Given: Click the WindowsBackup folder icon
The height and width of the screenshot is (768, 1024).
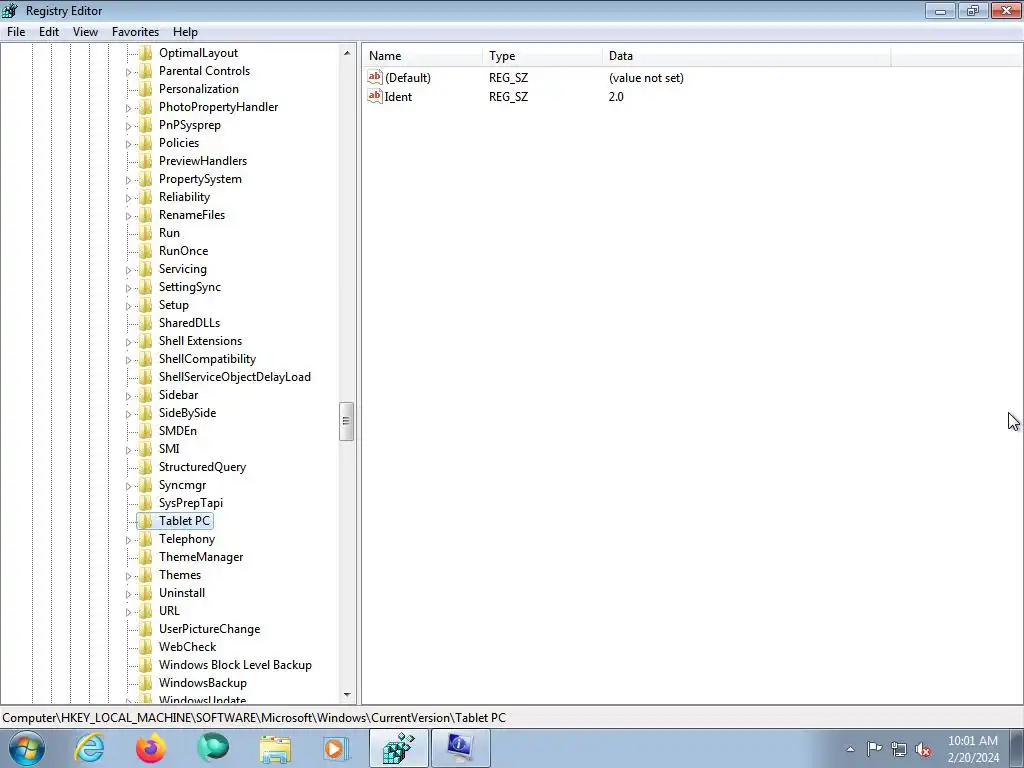Looking at the screenshot, I should pyautogui.click(x=146, y=683).
